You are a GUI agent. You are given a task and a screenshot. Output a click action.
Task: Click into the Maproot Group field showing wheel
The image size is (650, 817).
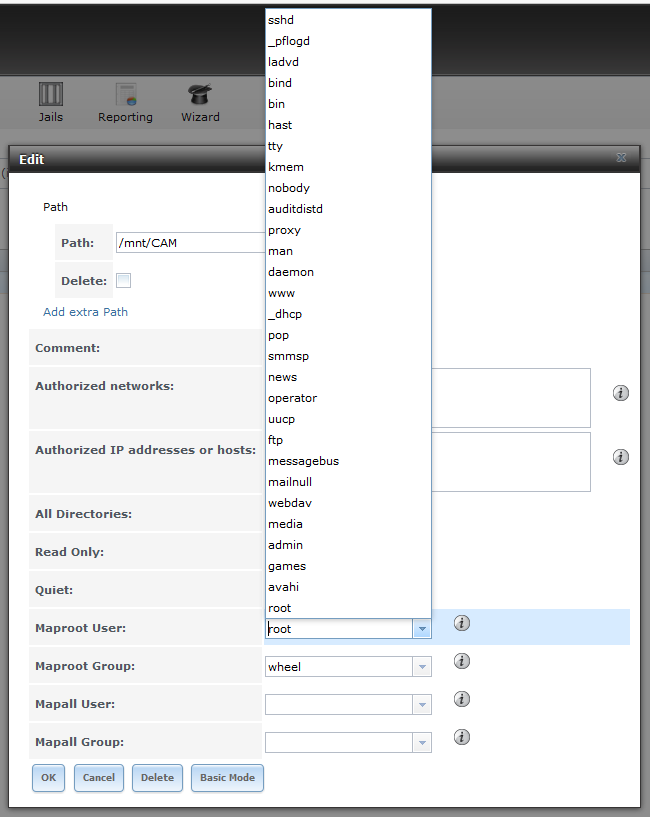[x=339, y=667]
